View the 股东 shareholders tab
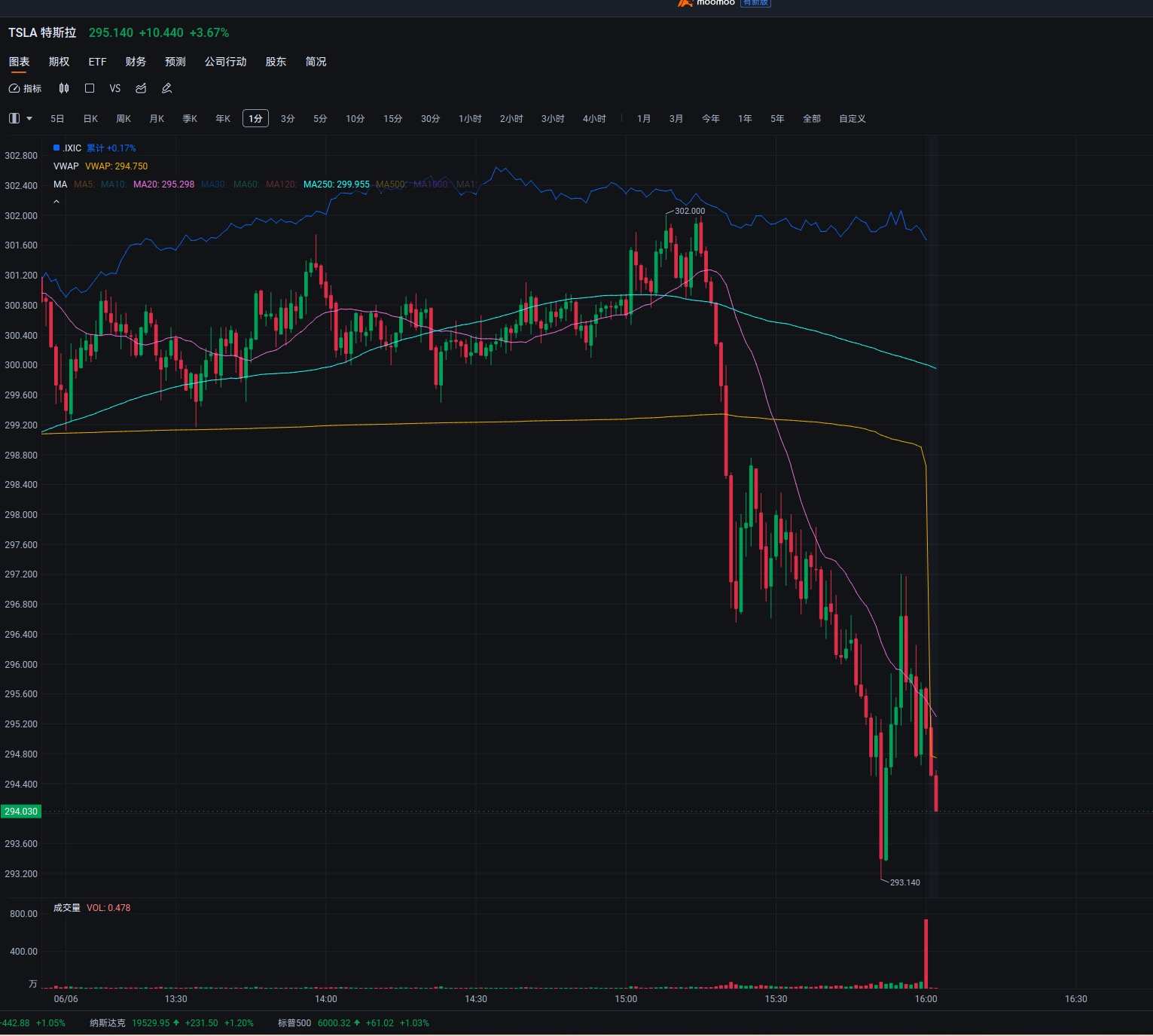The image size is (1153, 1036). [276, 62]
